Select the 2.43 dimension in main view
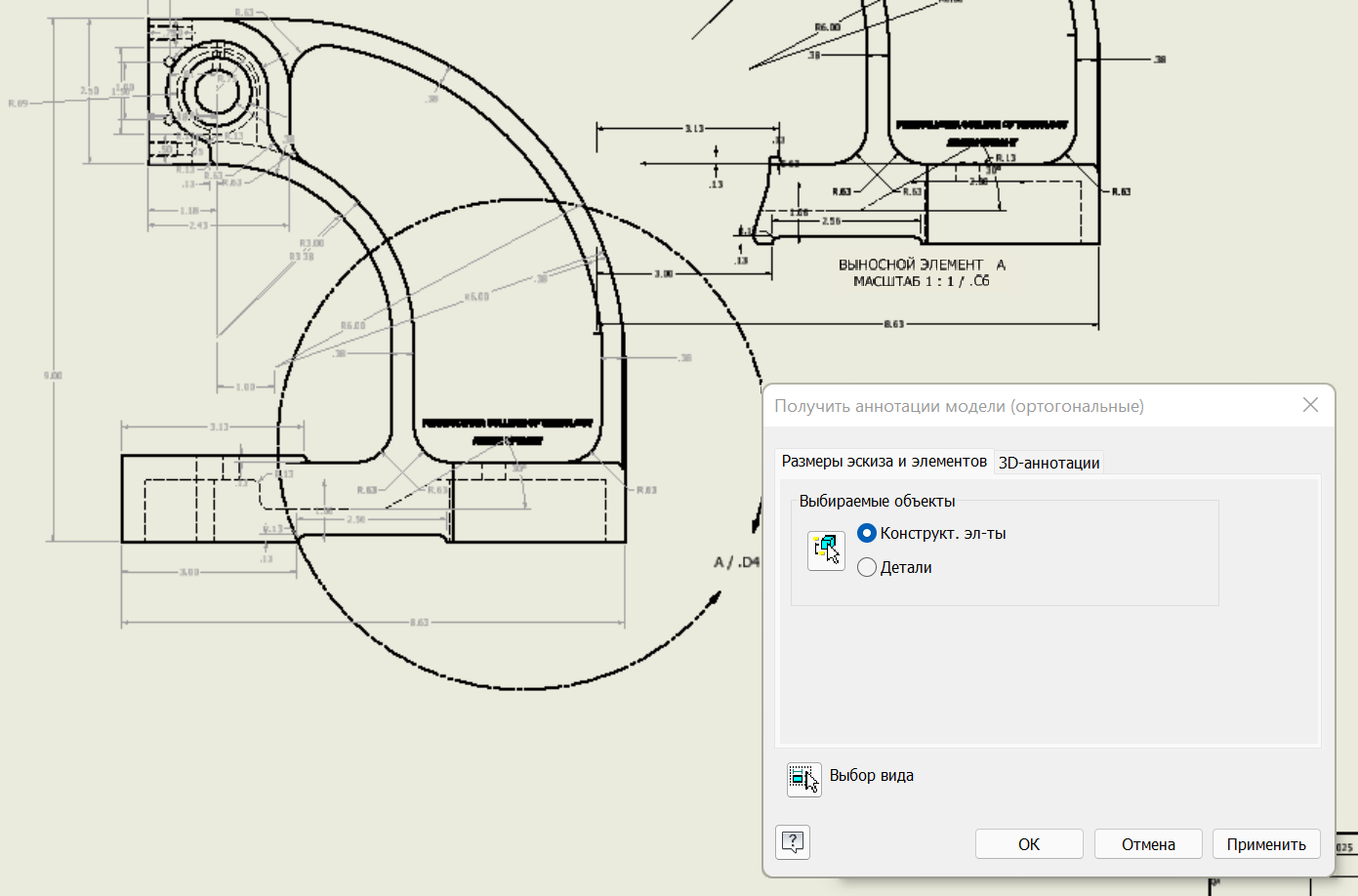This screenshot has height=896, width=1358. click(198, 225)
